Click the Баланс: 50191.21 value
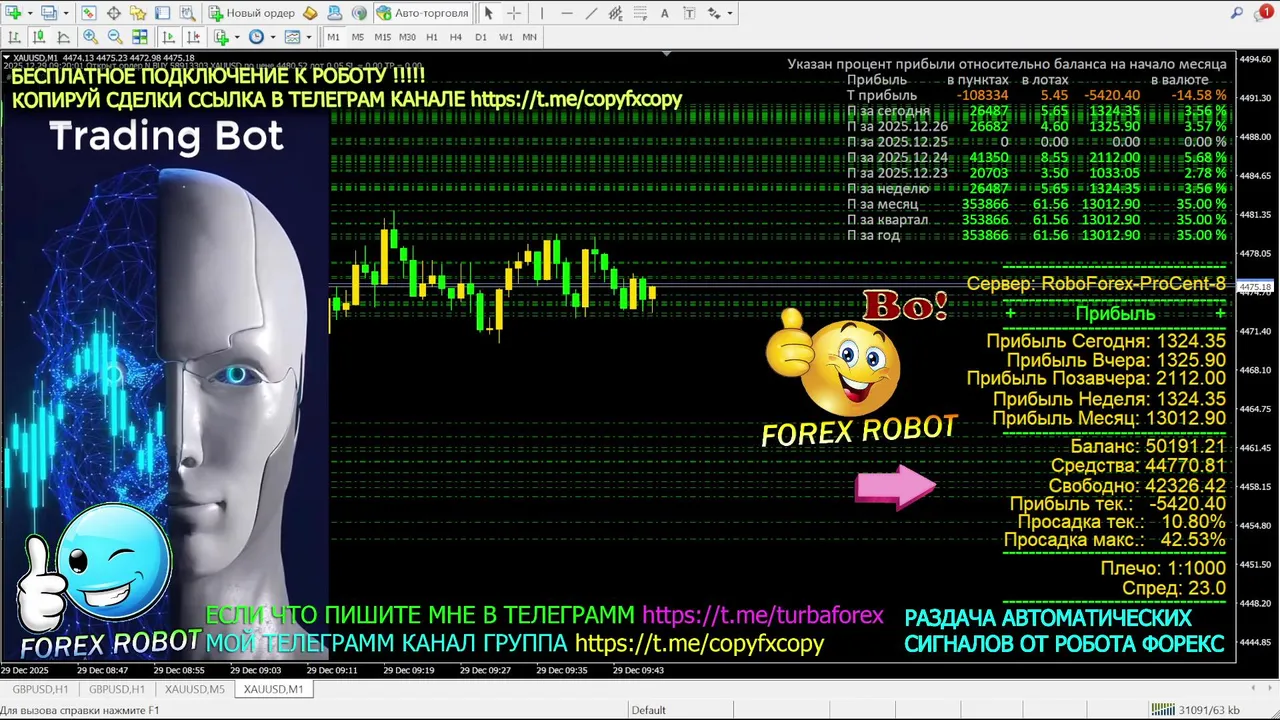The width and height of the screenshot is (1280, 720). (1148, 446)
